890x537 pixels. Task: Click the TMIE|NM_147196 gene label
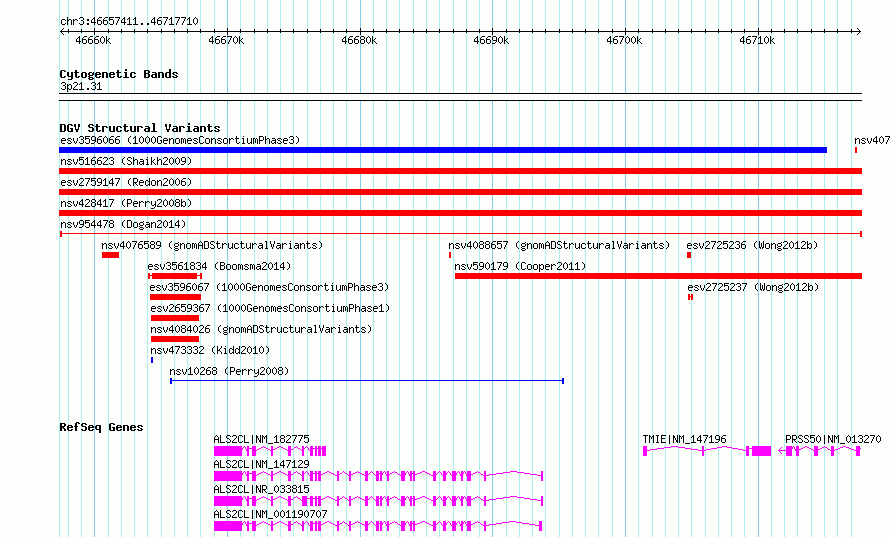coord(685,439)
